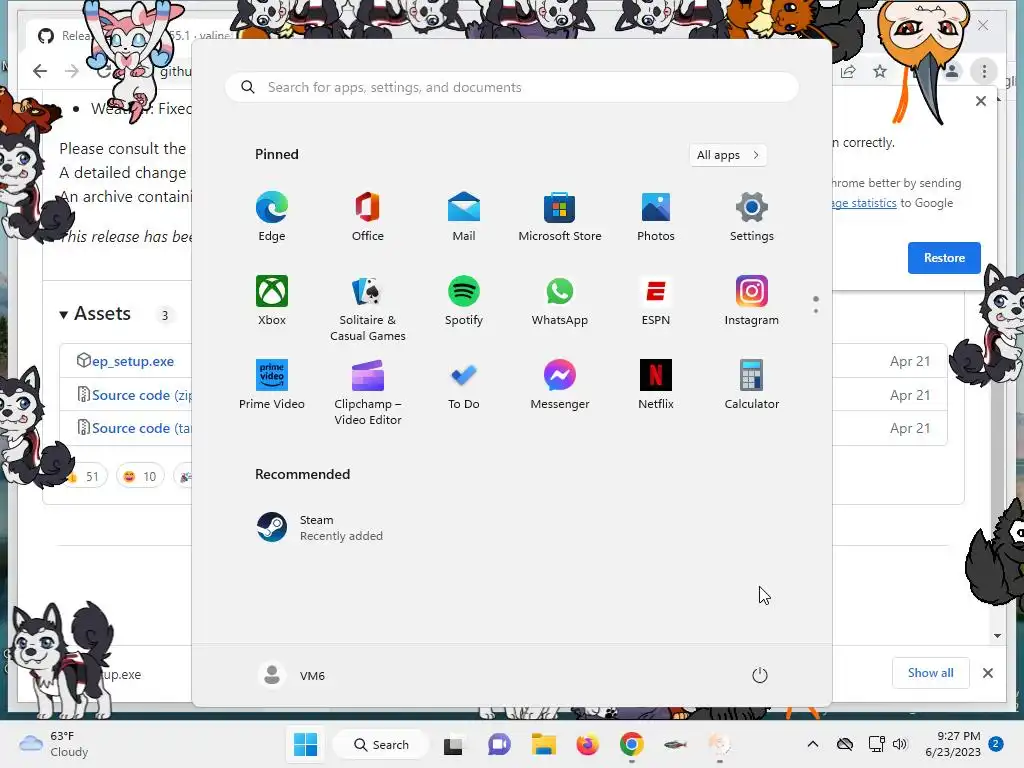Open the ESPN app

(656, 300)
